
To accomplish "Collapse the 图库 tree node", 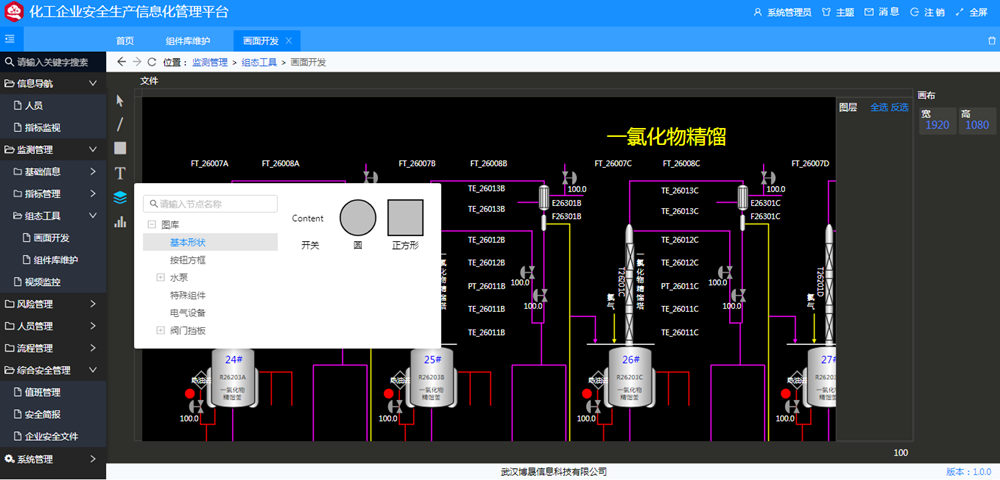I will click(151, 225).
